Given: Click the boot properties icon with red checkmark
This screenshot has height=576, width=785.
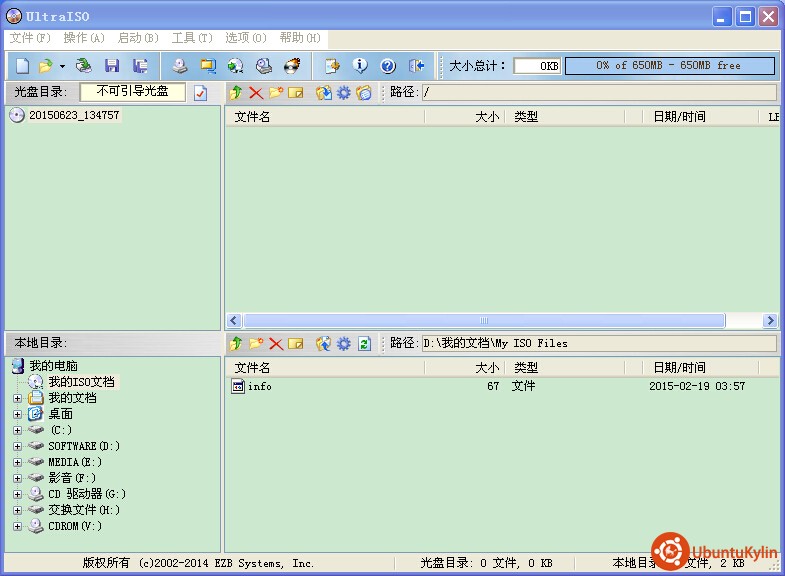Looking at the screenshot, I should click(x=200, y=93).
